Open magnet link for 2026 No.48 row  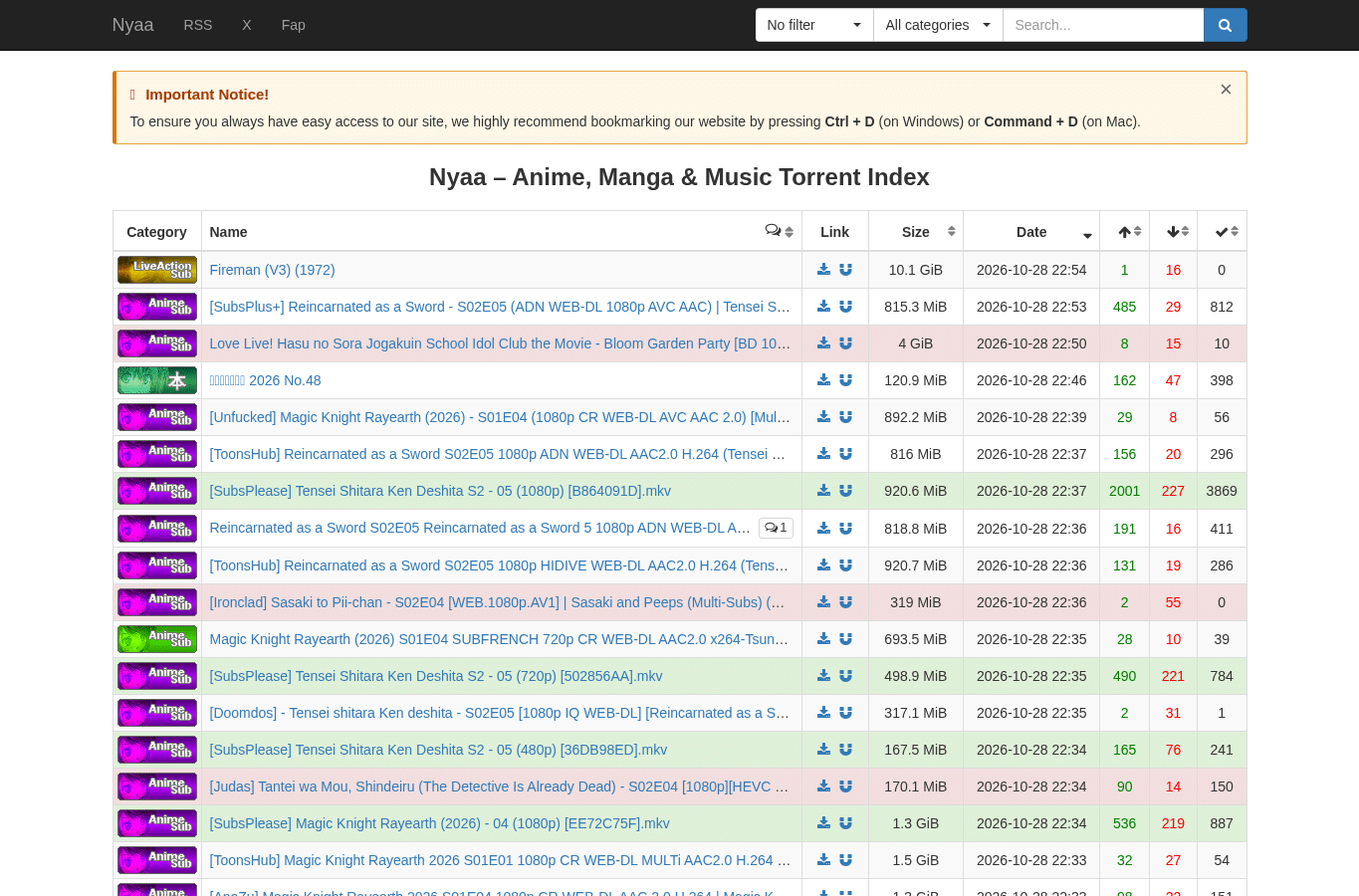tap(845, 380)
